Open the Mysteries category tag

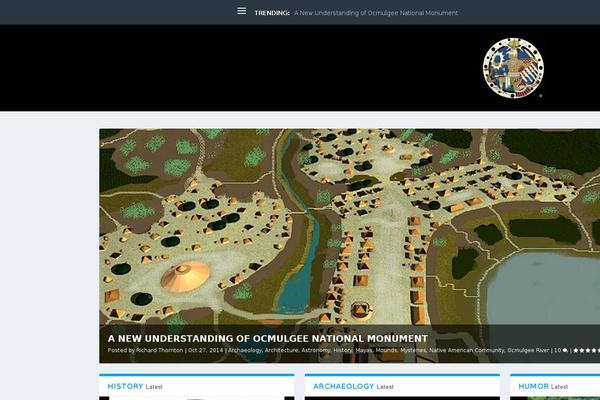[413, 350]
